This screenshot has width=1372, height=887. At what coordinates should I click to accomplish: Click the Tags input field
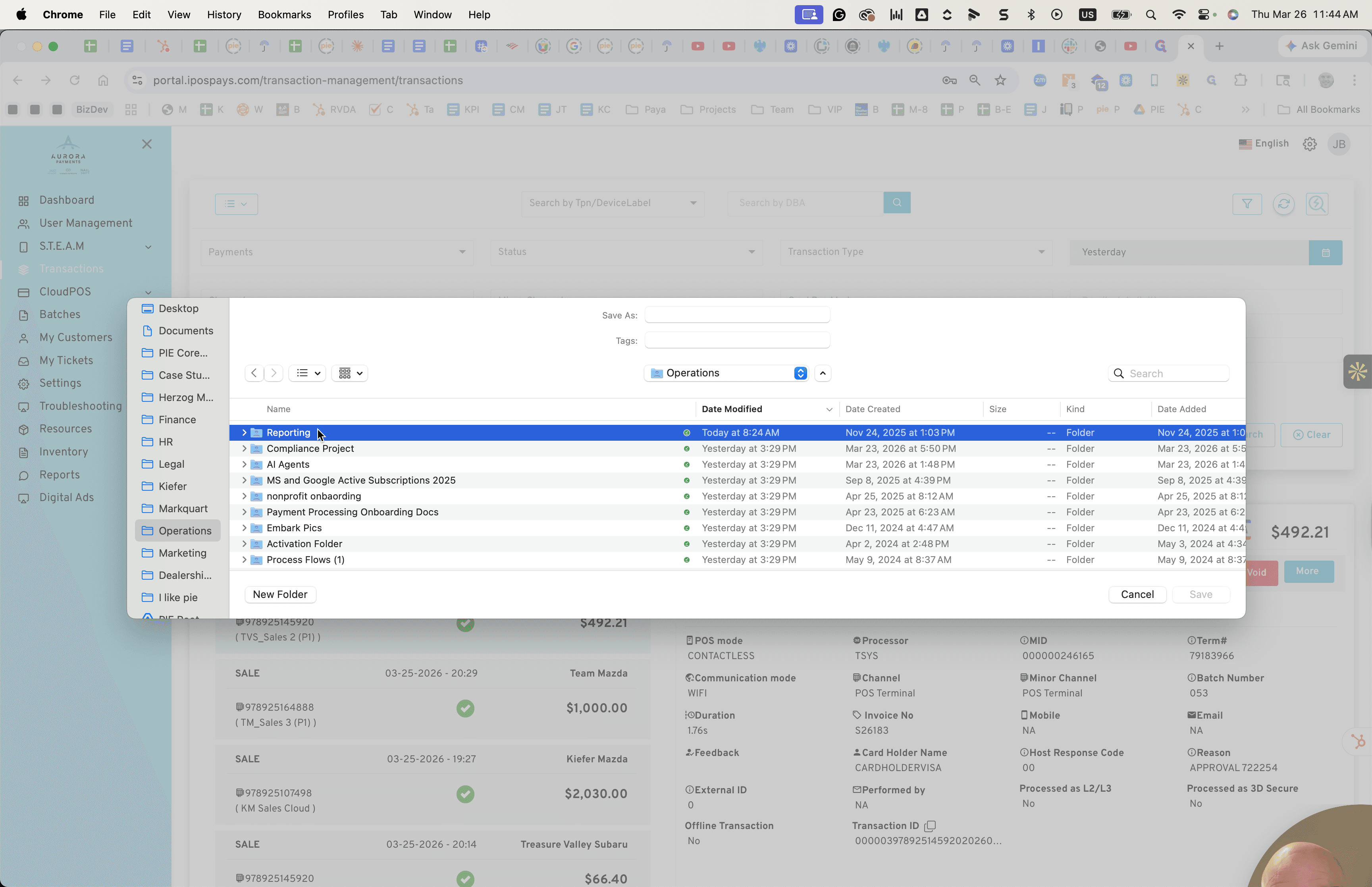737,340
